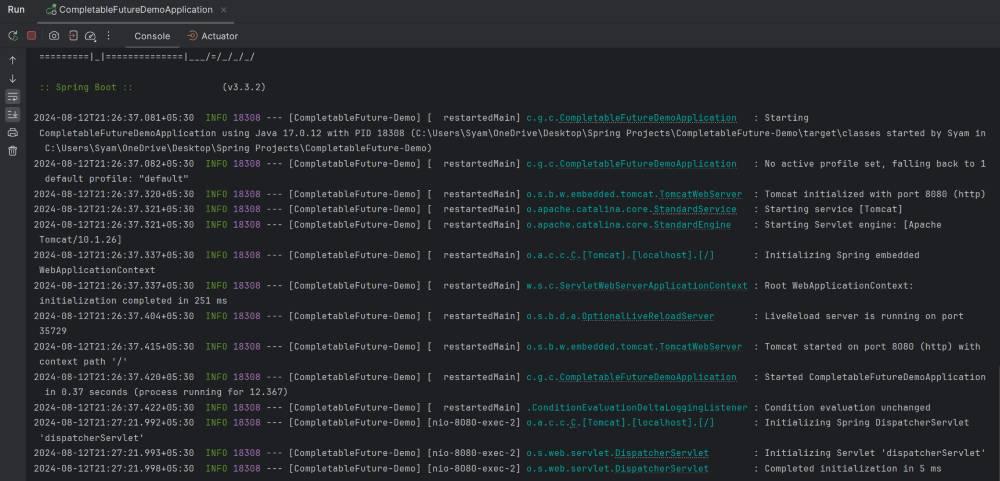Click 'Tomcat initialized with port 8080 (http)' message
The height and width of the screenshot is (481, 1000).
[x=875, y=195]
